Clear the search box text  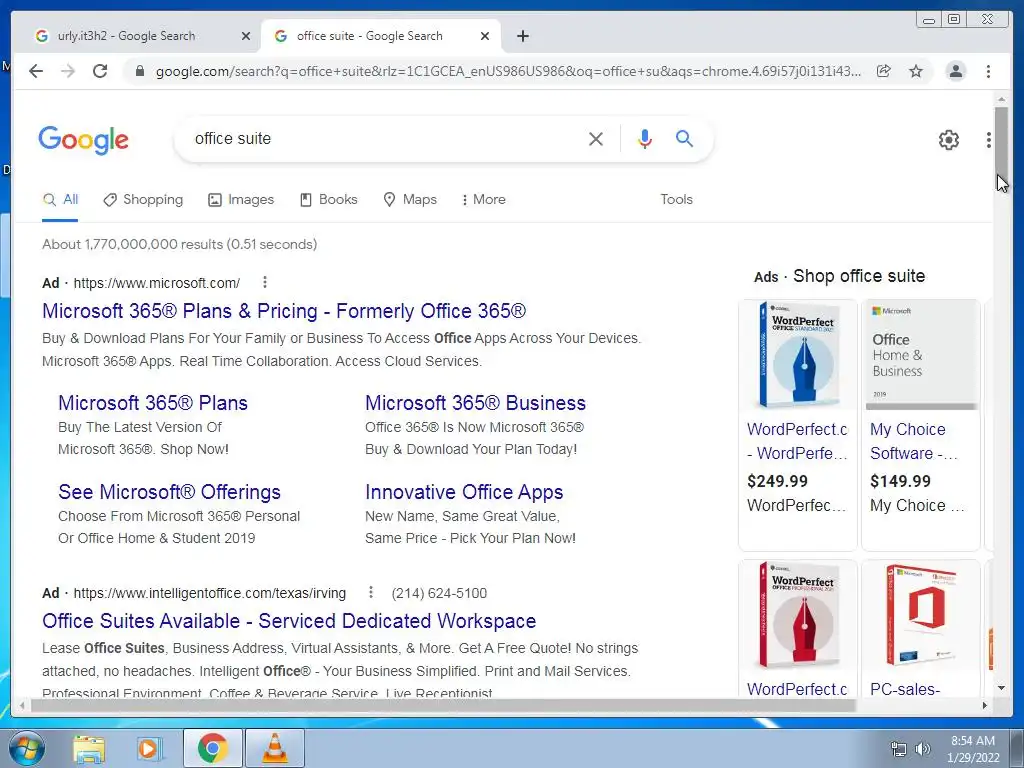(596, 138)
